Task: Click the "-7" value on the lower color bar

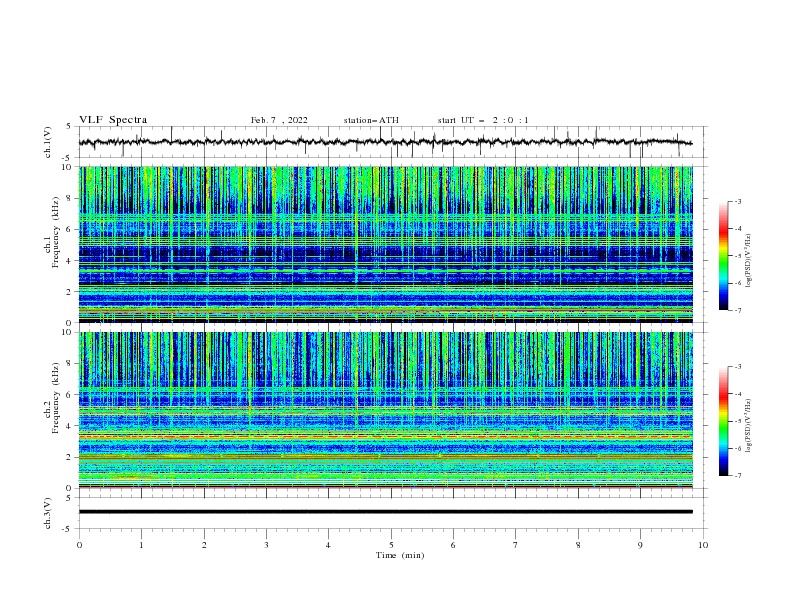Action: 738,476
